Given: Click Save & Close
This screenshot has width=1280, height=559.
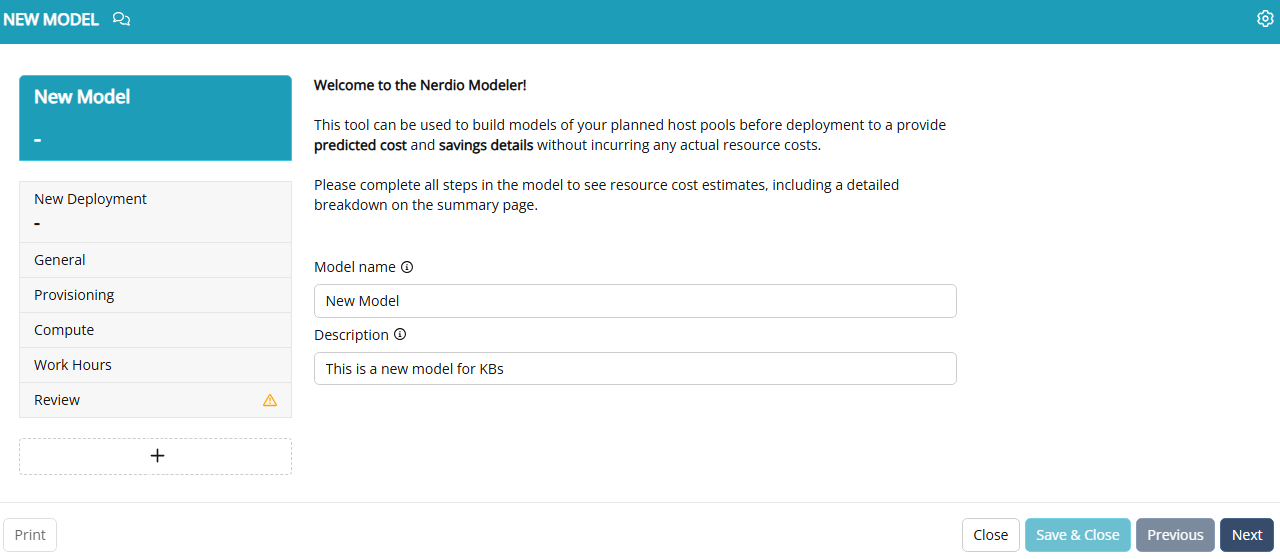Looking at the screenshot, I should 1078,535.
